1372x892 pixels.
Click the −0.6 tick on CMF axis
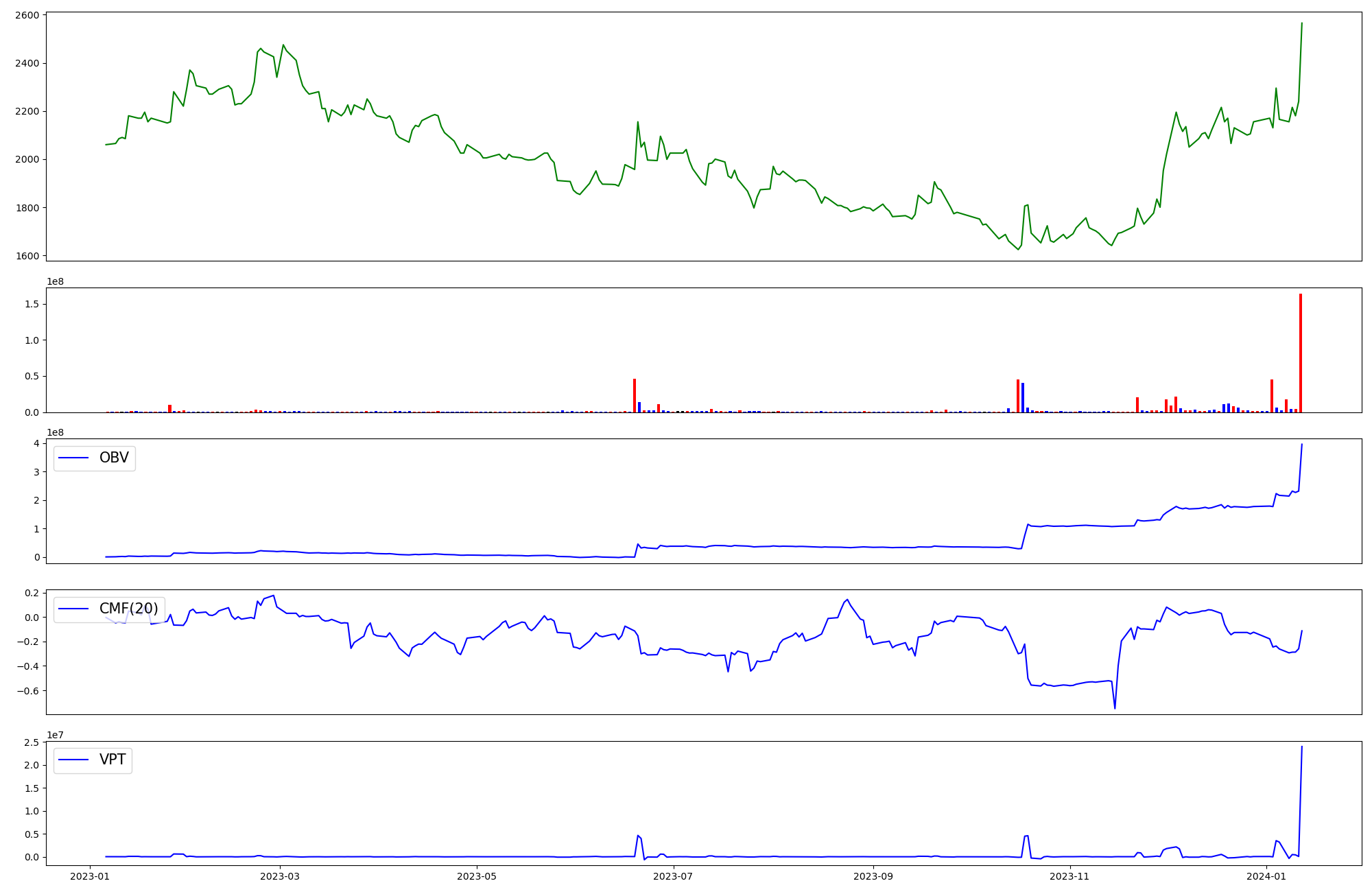click(28, 690)
